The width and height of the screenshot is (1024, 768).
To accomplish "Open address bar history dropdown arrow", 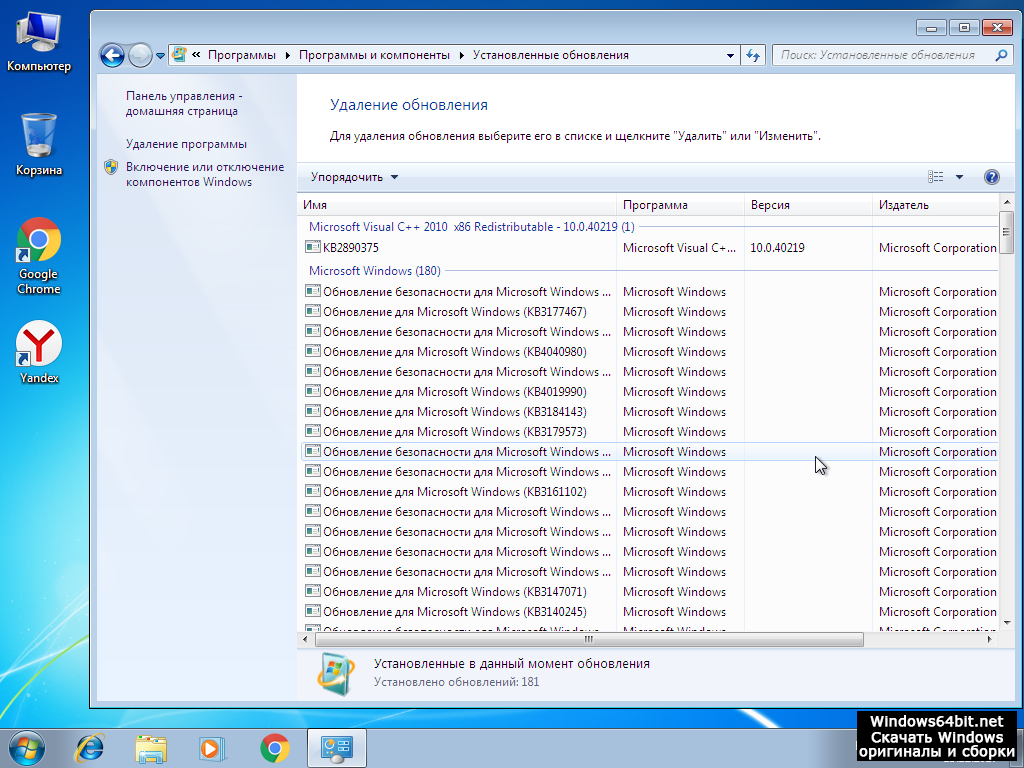I will [728, 56].
